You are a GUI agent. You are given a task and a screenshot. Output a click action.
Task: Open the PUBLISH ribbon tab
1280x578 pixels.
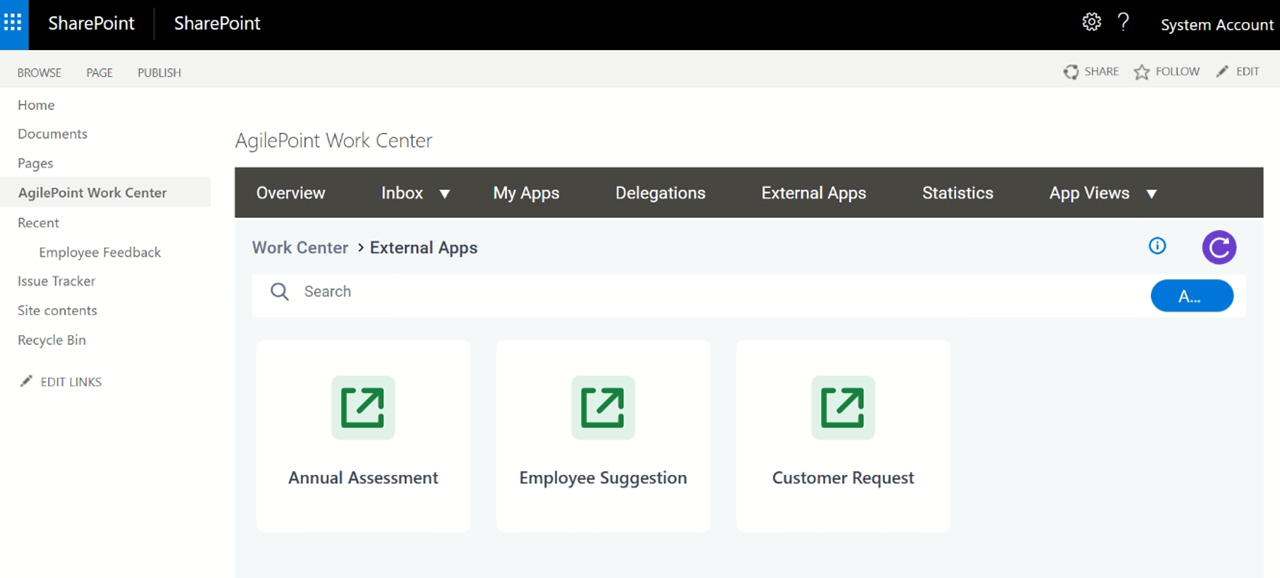(x=160, y=73)
